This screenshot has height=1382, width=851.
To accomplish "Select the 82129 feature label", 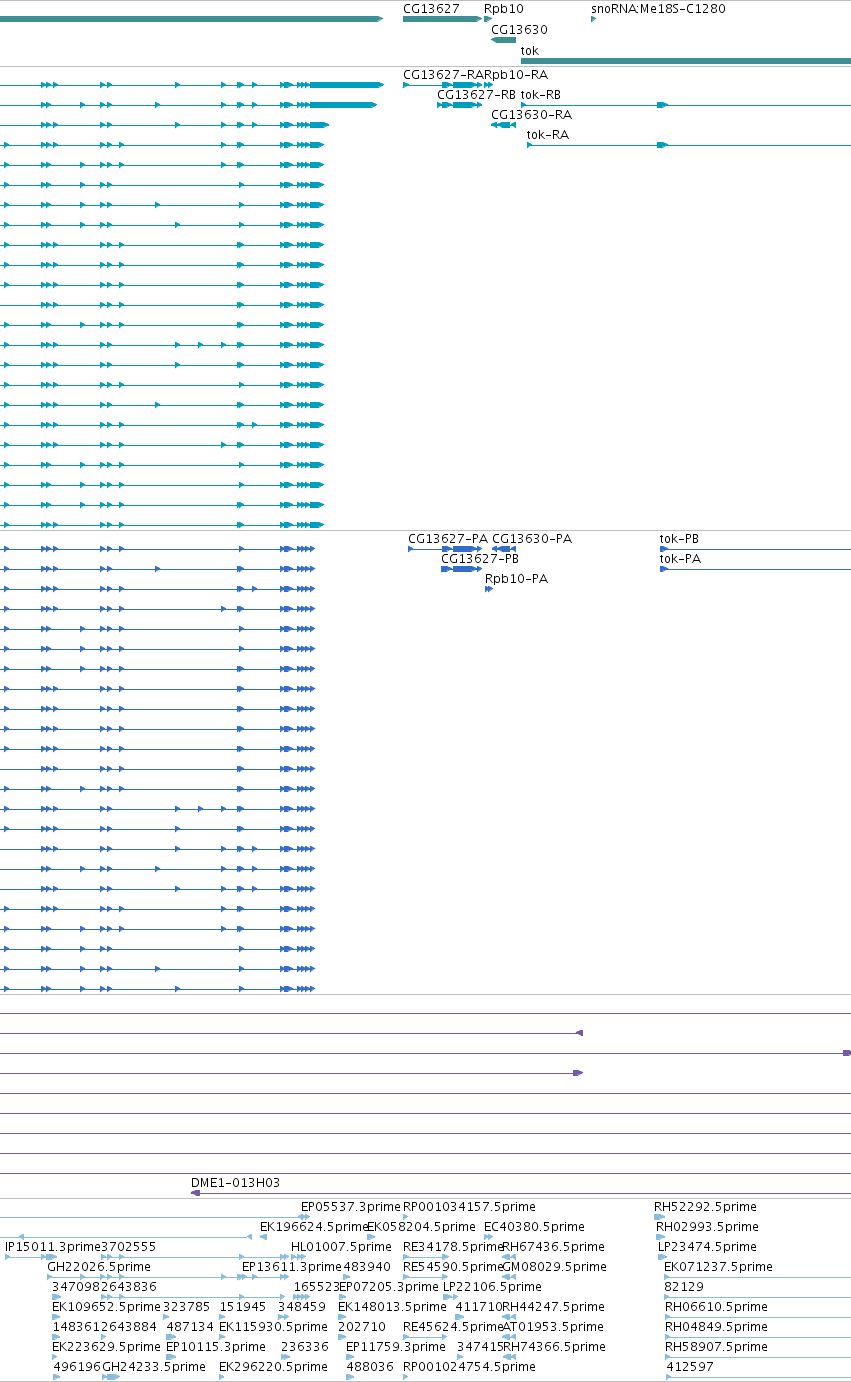I will (x=684, y=1287).
